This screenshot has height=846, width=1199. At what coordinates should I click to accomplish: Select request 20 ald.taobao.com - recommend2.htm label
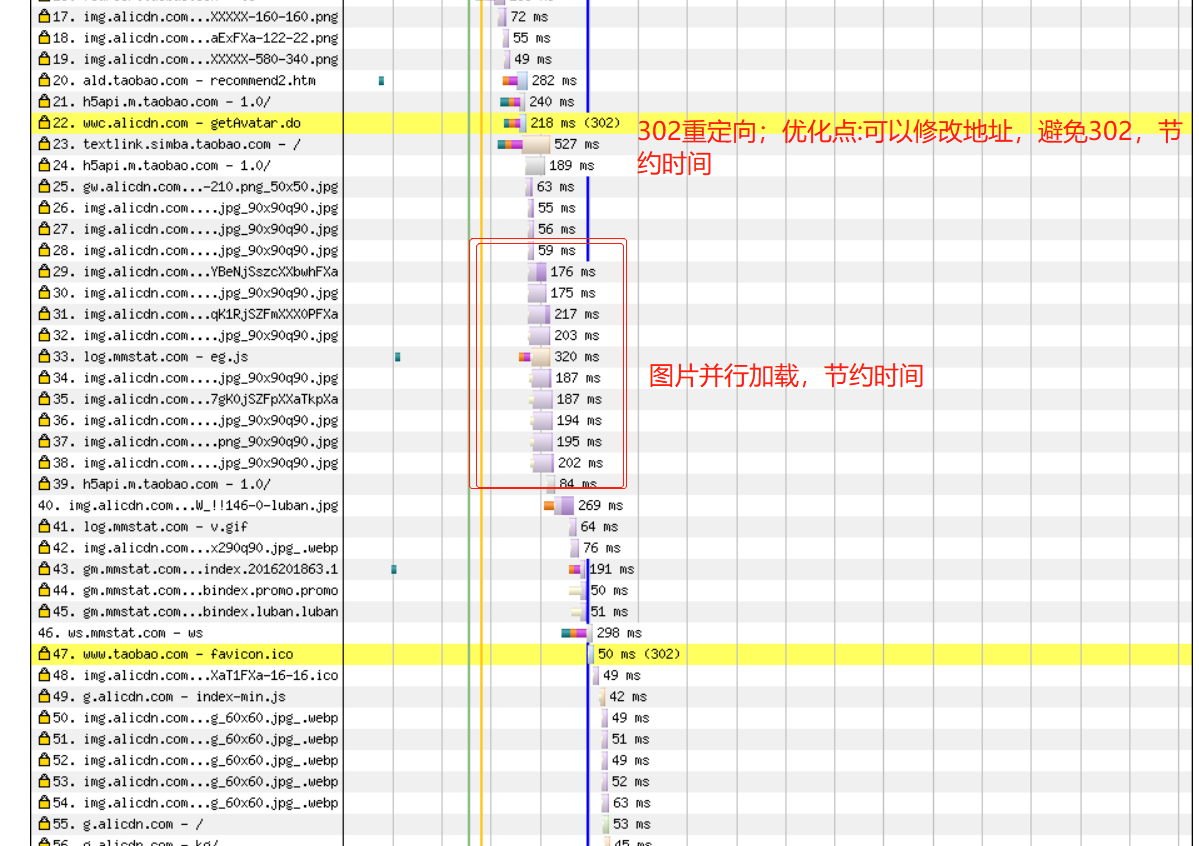coord(184,80)
